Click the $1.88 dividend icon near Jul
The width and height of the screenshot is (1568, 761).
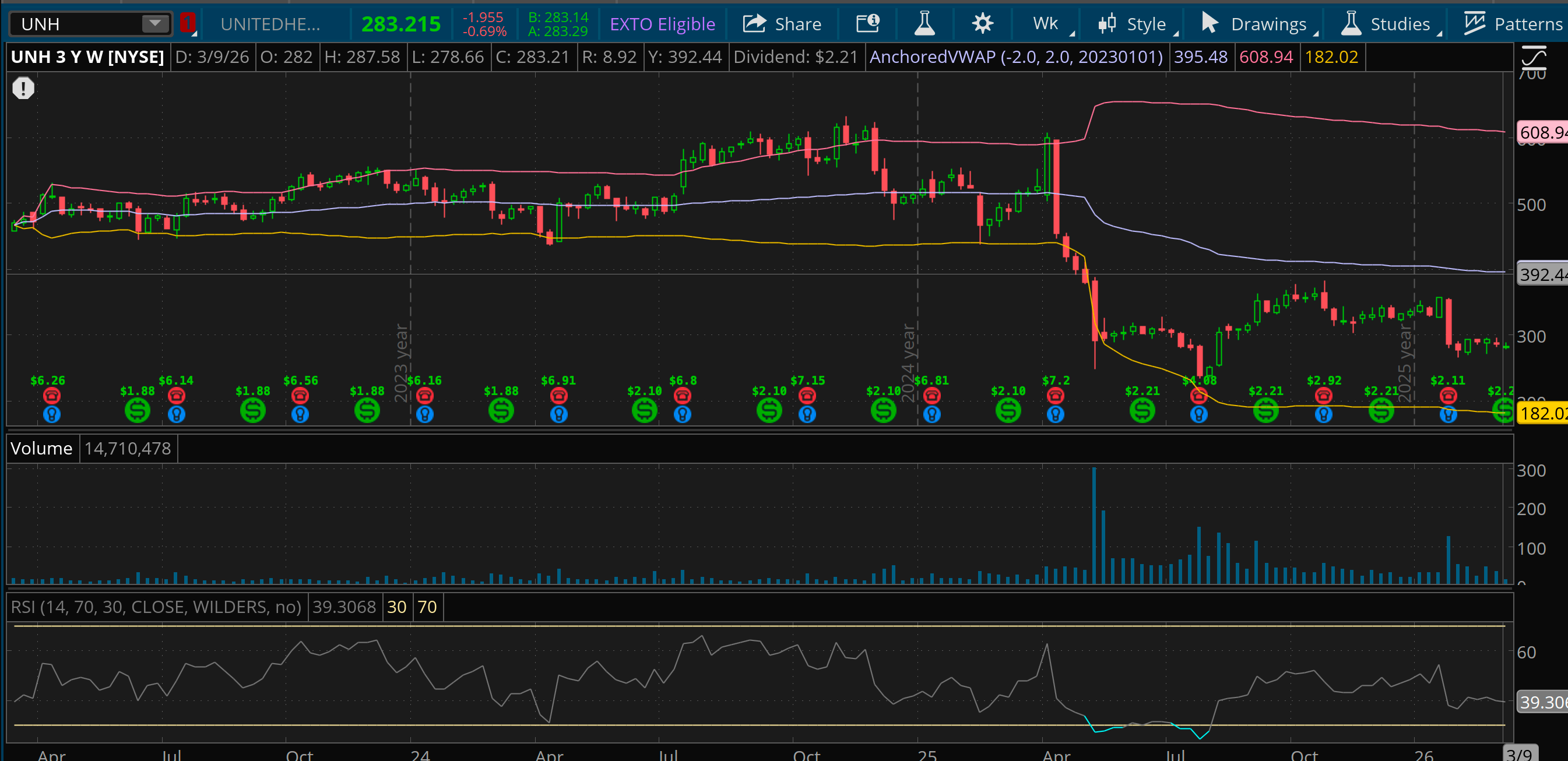tap(138, 411)
